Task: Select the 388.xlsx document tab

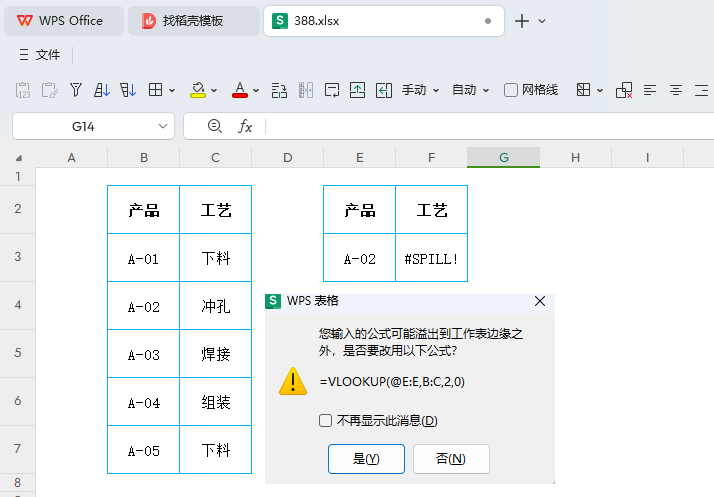Action: pyautogui.click(x=384, y=21)
